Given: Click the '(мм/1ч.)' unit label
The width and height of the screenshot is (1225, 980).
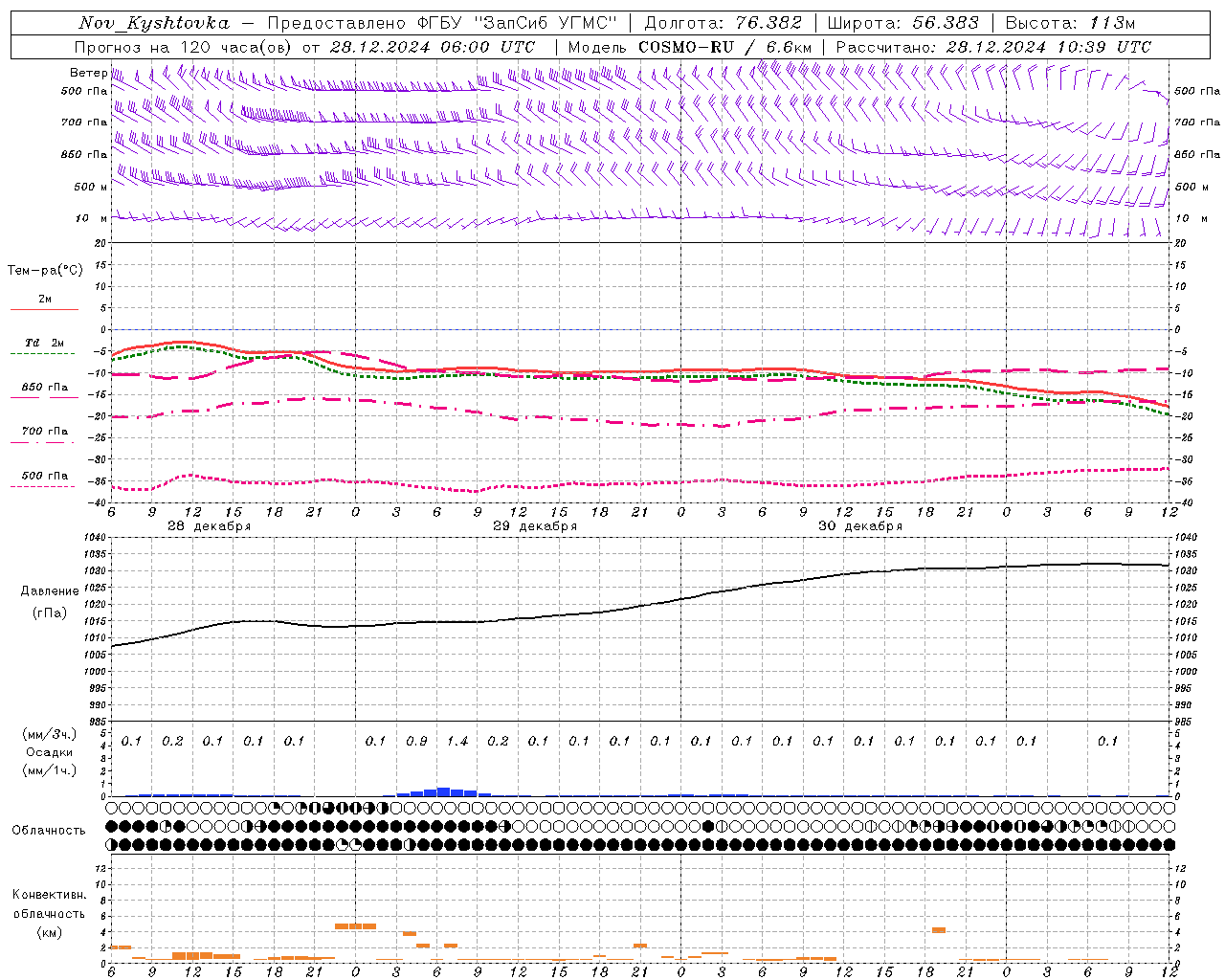Looking at the screenshot, I should click(x=50, y=770).
